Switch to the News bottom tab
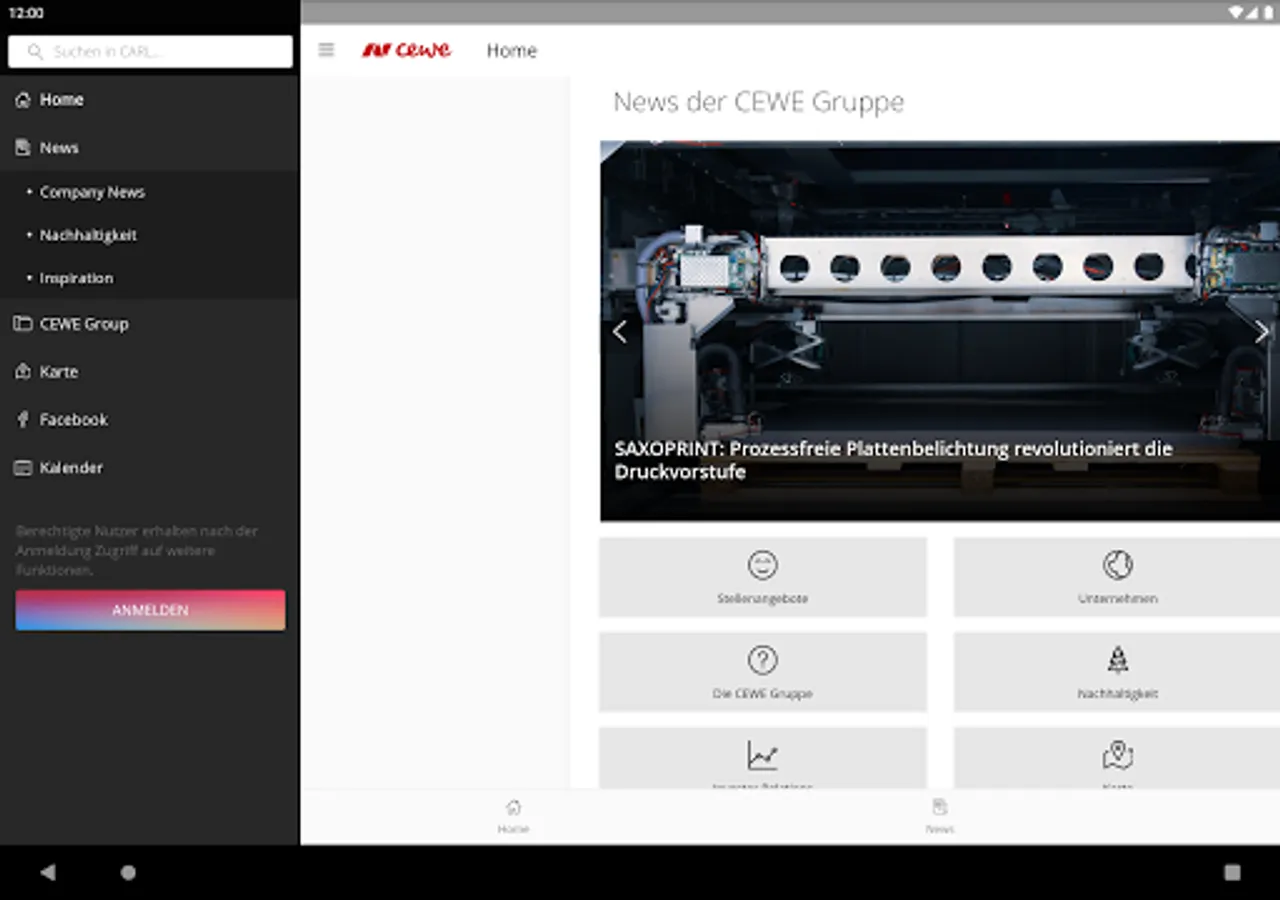This screenshot has width=1280, height=900. 939,816
